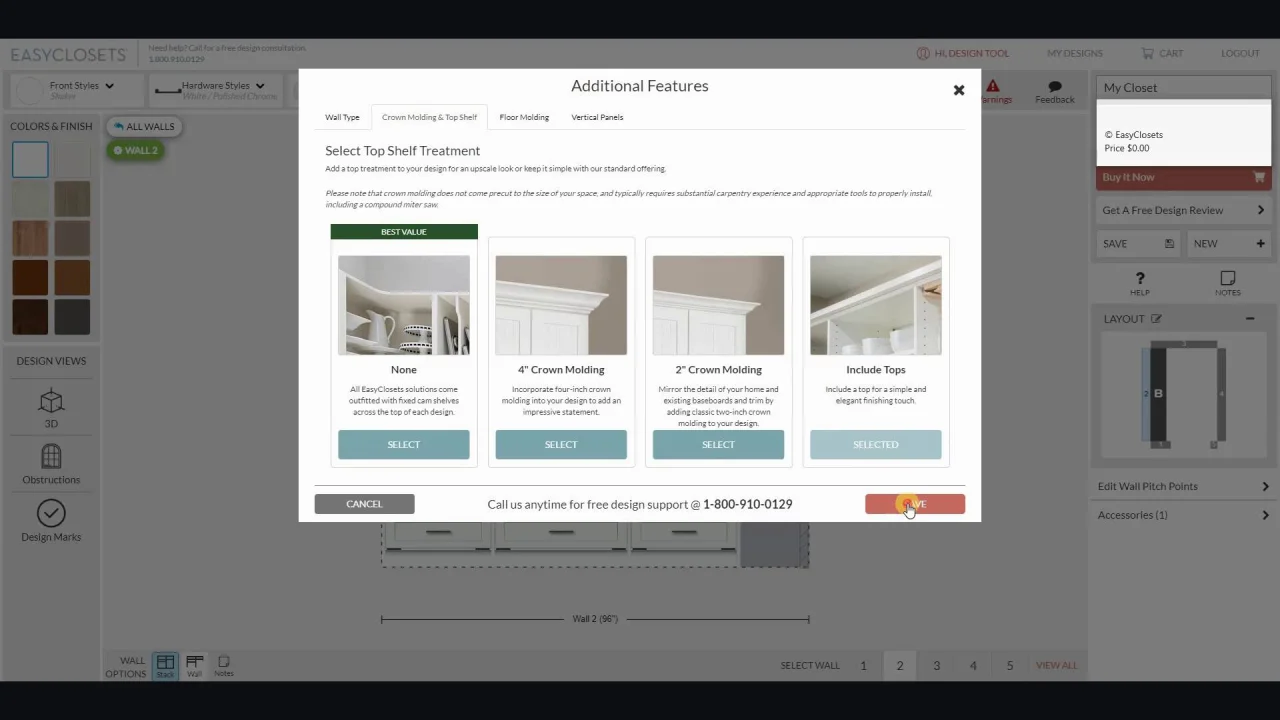
Task: Switch to the 3D design view
Action: [x=51, y=408]
